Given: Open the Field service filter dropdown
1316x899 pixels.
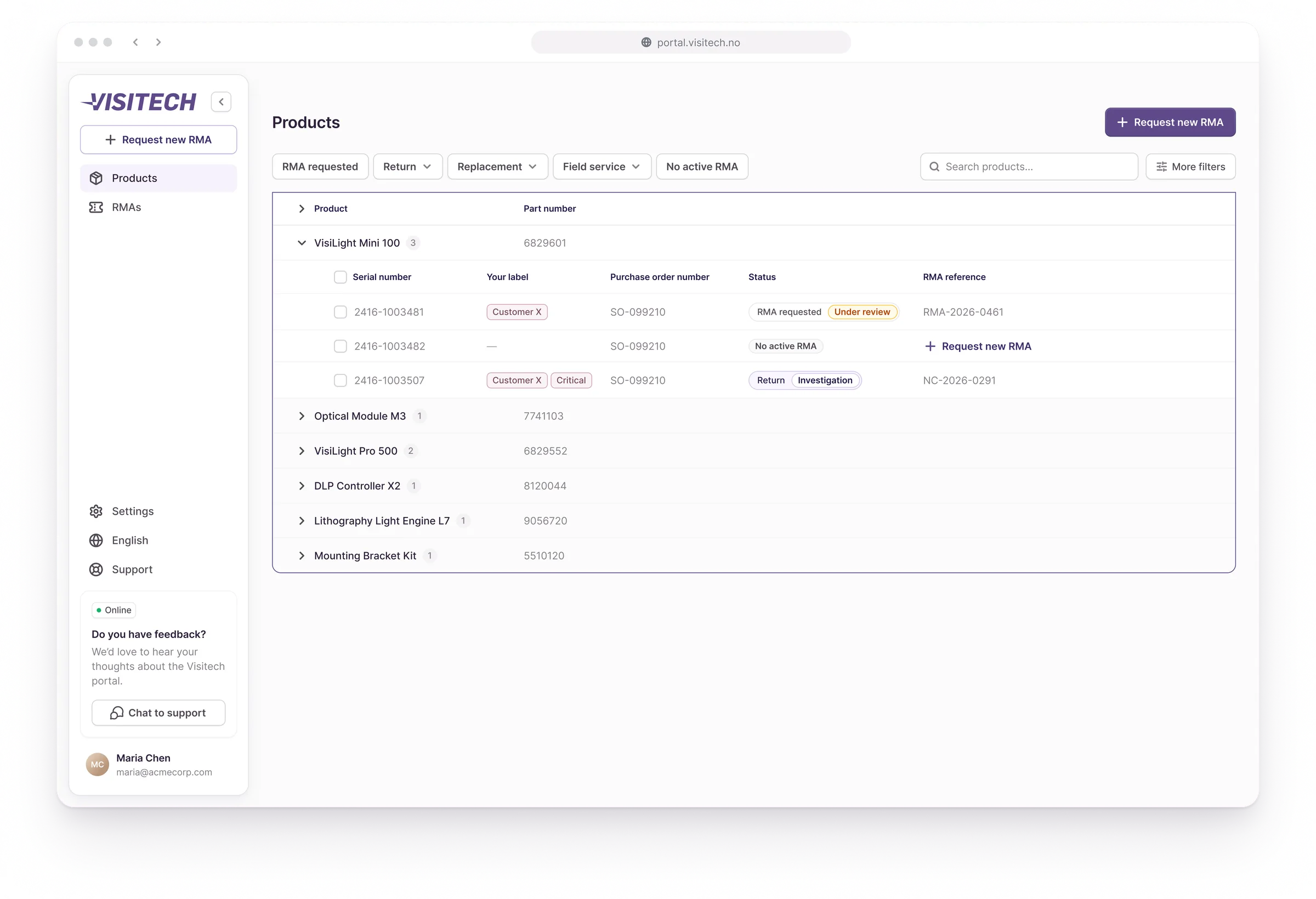Looking at the screenshot, I should point(602,167).
